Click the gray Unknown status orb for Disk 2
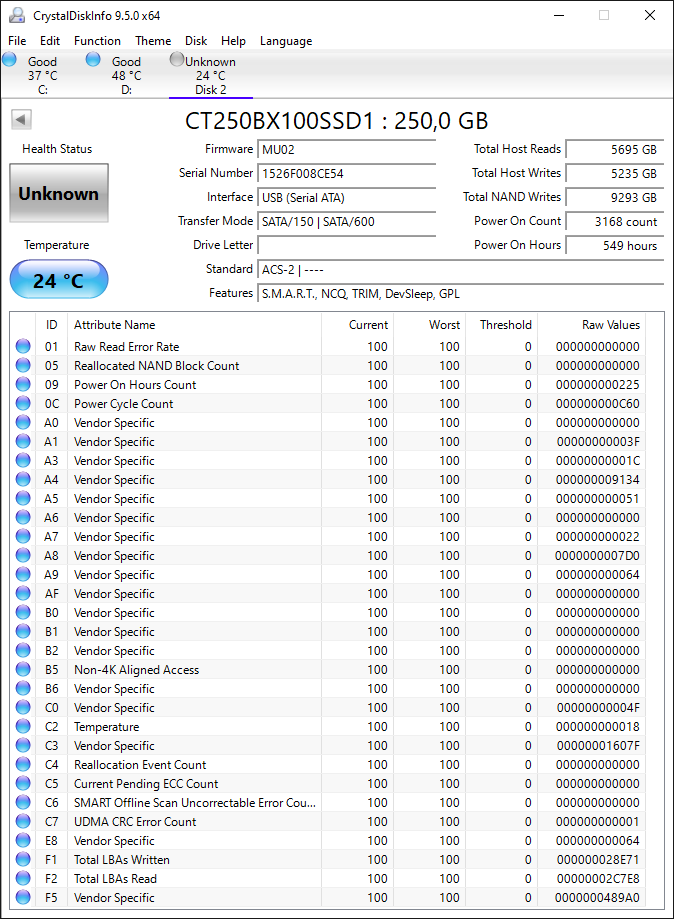Screen dimensions: 674x919 click(177, 59)
